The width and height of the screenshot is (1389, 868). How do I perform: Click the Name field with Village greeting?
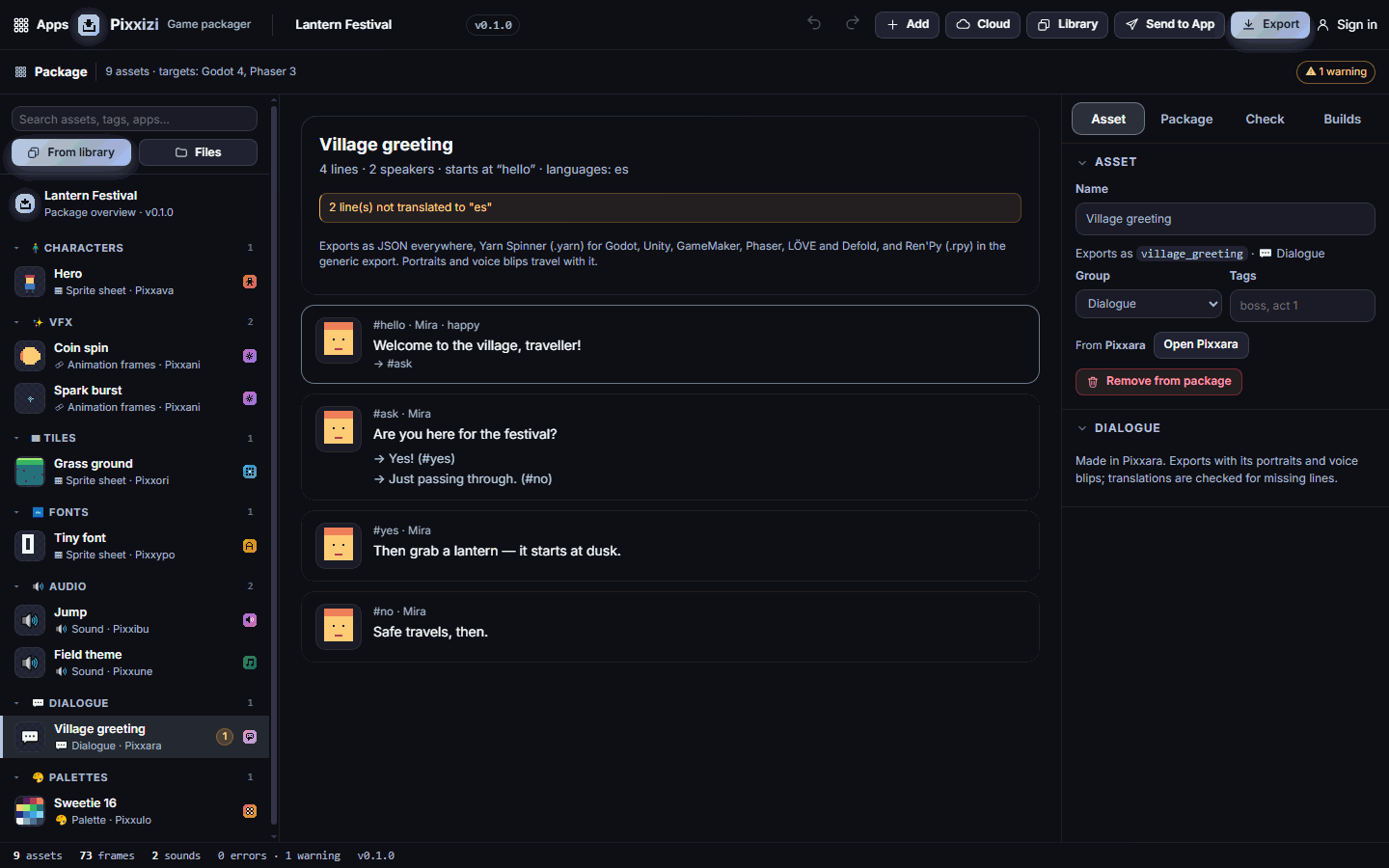click(1225, 219)
